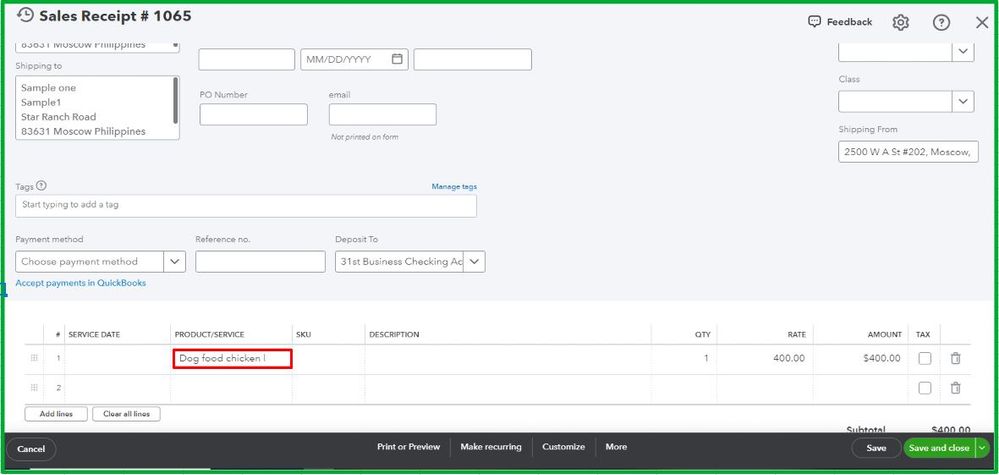Open the Customize option
Image resolution: width=999 pixels, height=475 pixels.
[563, 447]
